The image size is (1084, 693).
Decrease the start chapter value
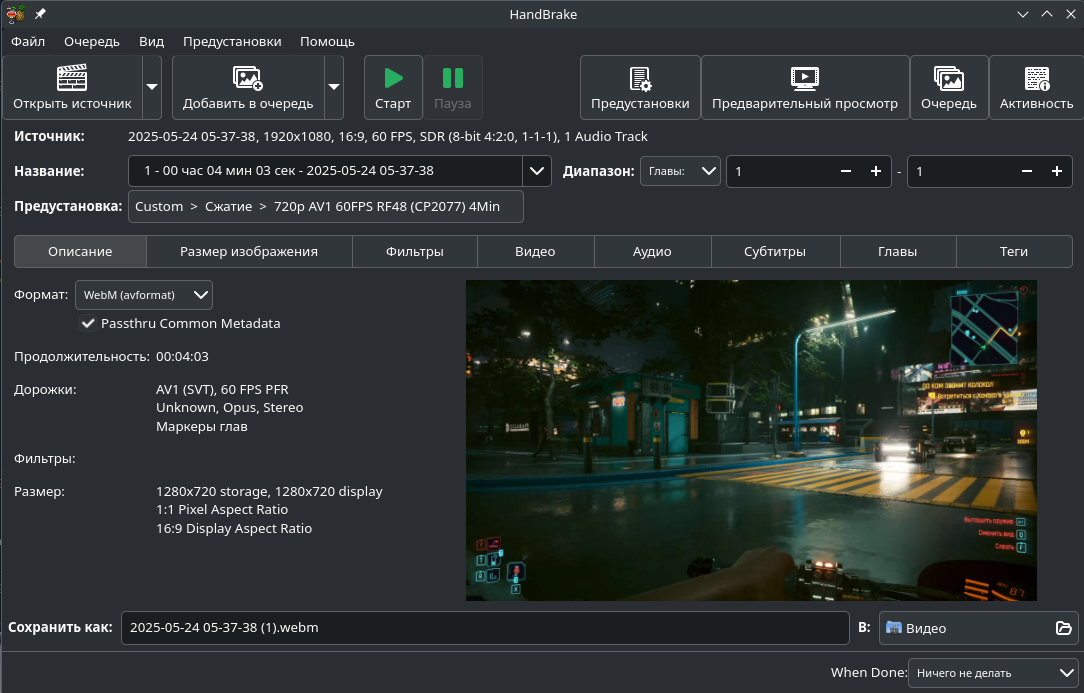coord(845,171)
